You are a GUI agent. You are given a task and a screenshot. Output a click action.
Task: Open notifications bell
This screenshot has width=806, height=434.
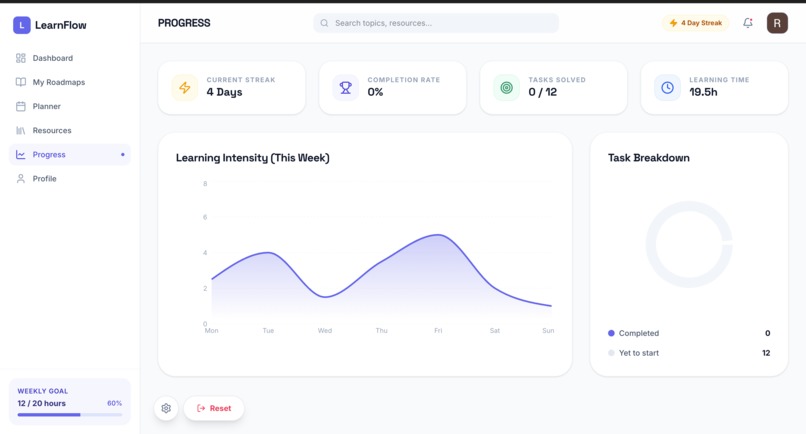coord(748,23)
